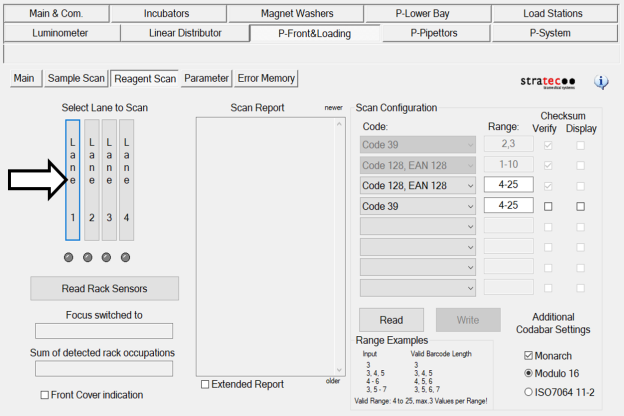
Task: Select Lane 2 to scan
Action: pos(91,180)
